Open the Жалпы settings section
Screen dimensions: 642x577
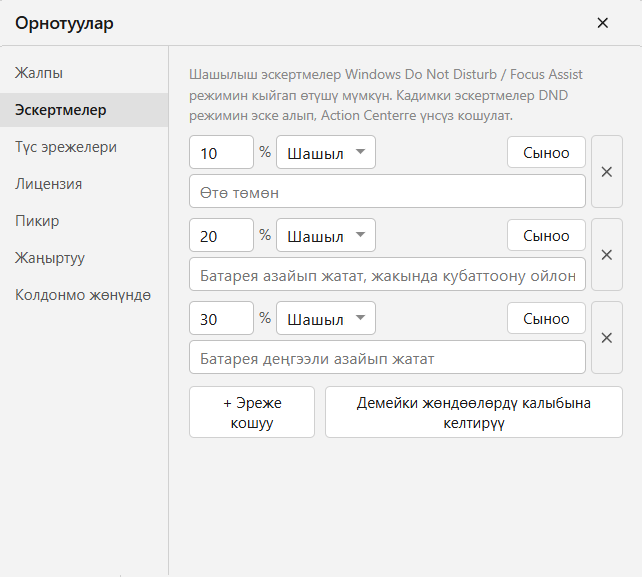pyautogui.click(x=84, y=73)
